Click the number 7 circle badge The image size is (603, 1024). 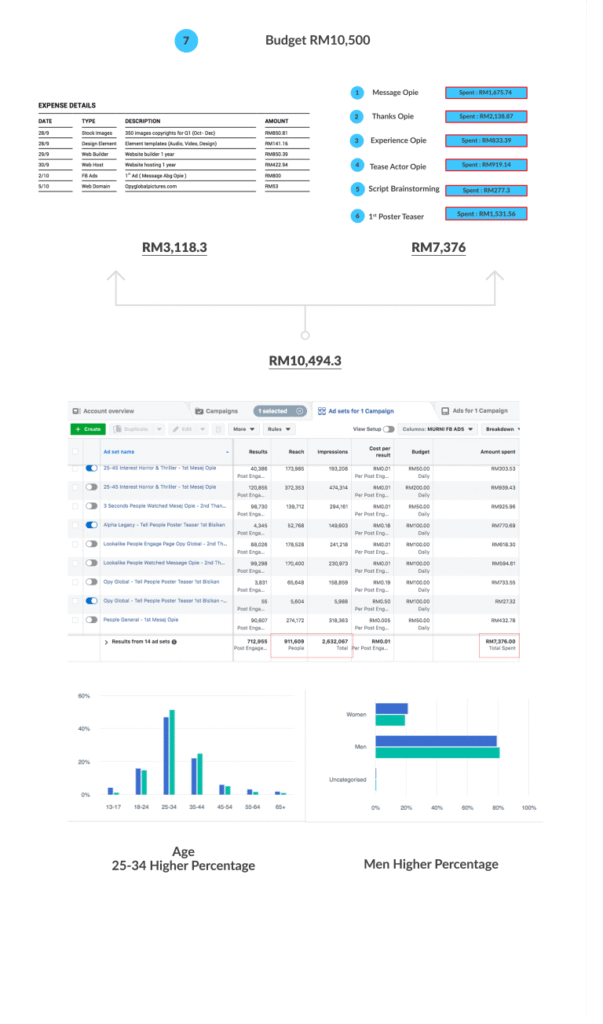[x=186, y=41]
